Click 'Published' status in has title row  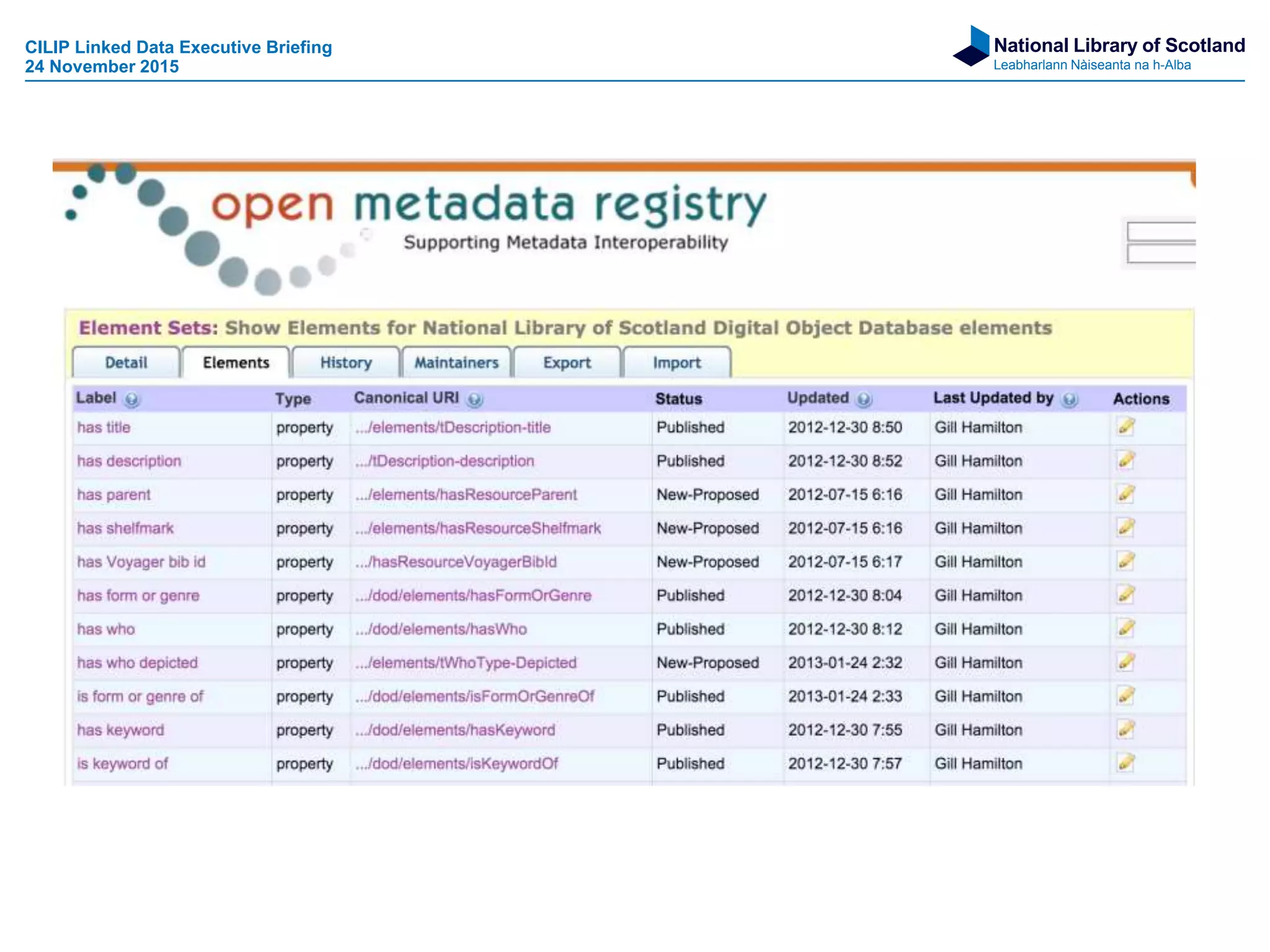pos(690,427)
